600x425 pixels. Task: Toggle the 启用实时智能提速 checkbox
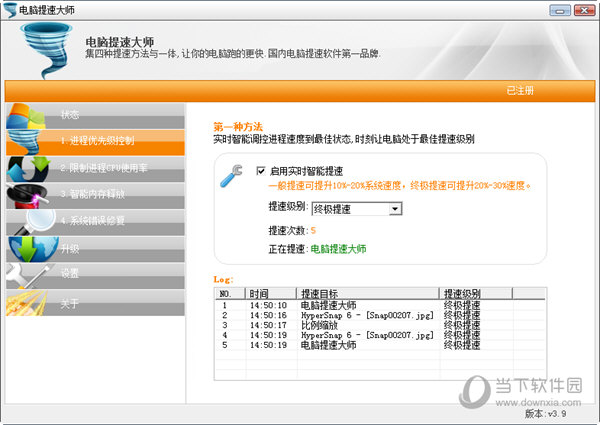(261, 171)
